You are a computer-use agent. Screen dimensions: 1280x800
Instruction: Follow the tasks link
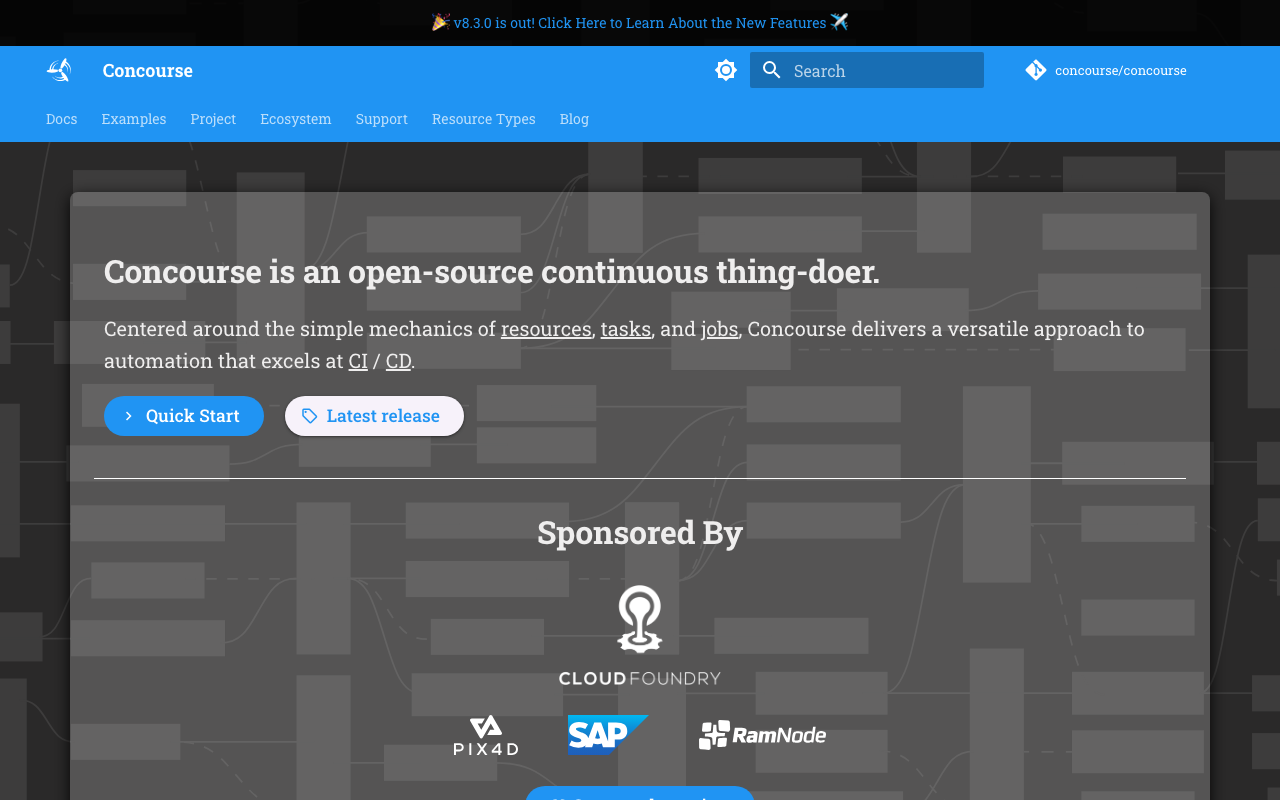[x=626, y=329]
